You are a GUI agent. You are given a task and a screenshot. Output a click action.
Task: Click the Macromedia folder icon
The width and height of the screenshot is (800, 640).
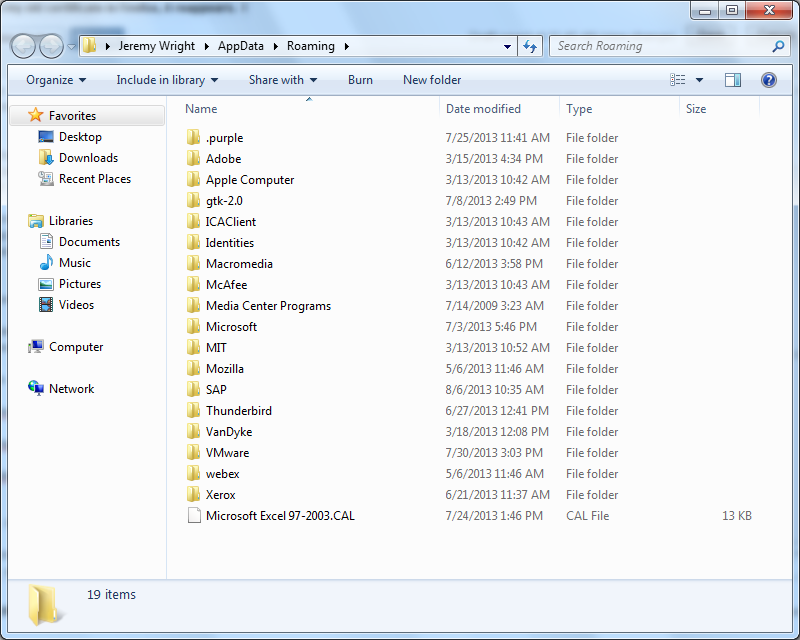(x=193, y=263)
